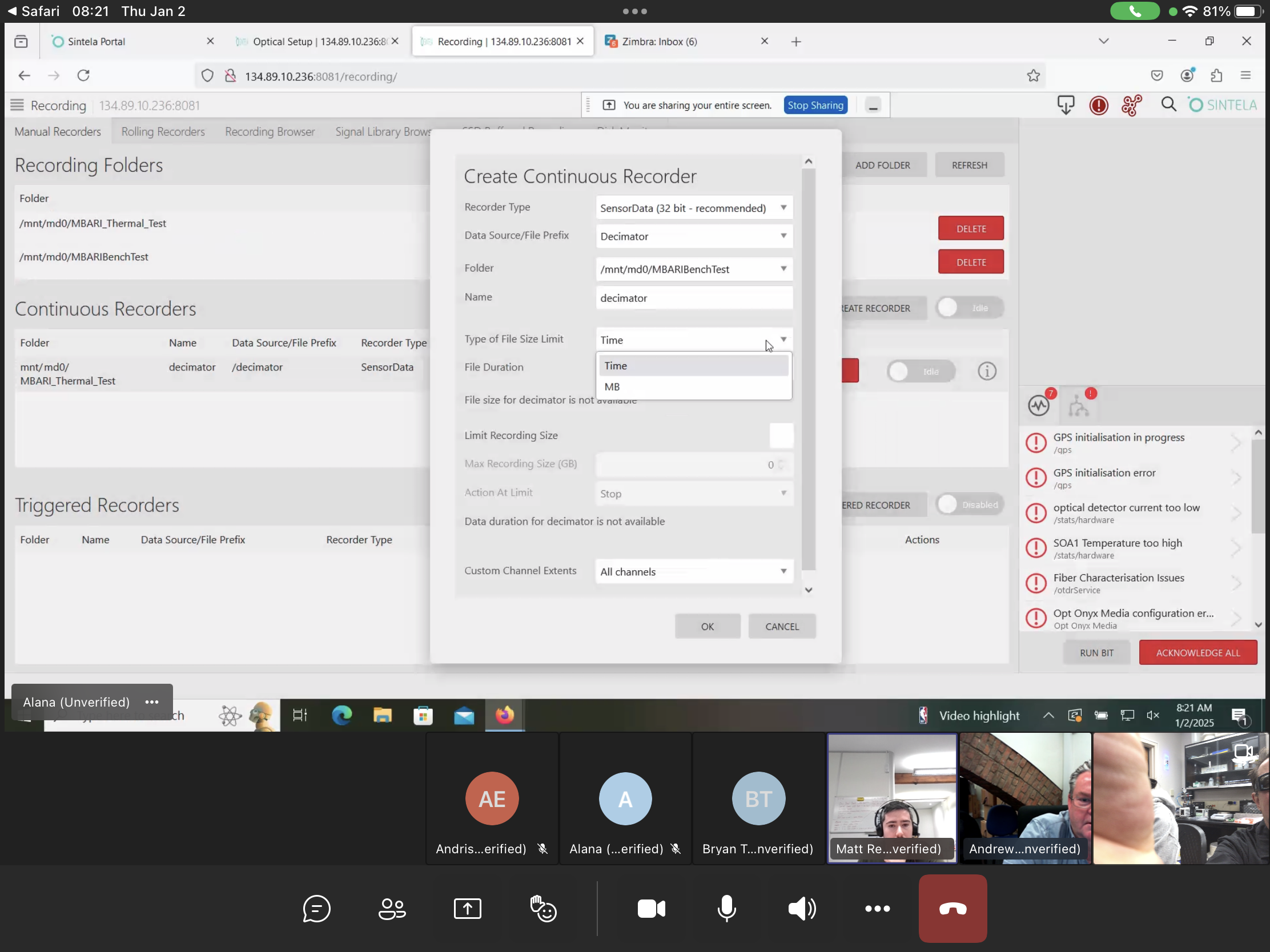Open Firefox from the Windows taskbar

(x=505, y=715)
